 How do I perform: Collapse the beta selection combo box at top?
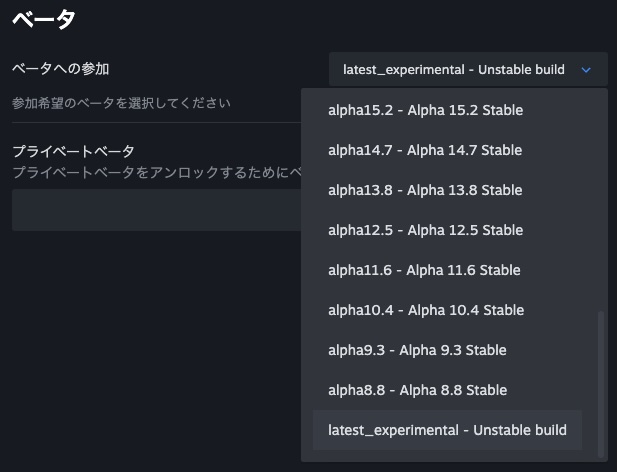(x=453, y=70)
